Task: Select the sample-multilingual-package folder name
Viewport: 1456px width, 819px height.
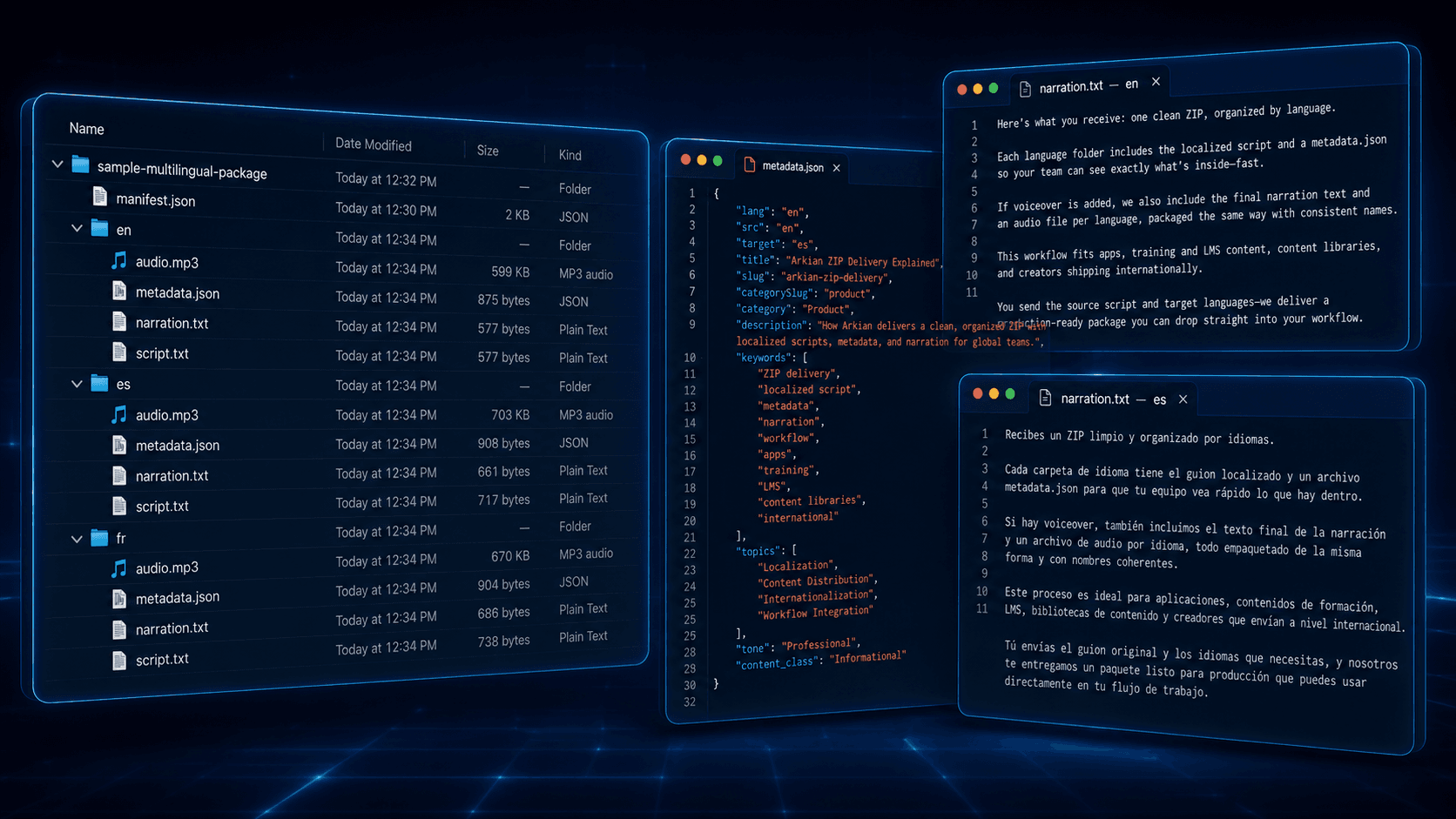Action: [182, 171]
